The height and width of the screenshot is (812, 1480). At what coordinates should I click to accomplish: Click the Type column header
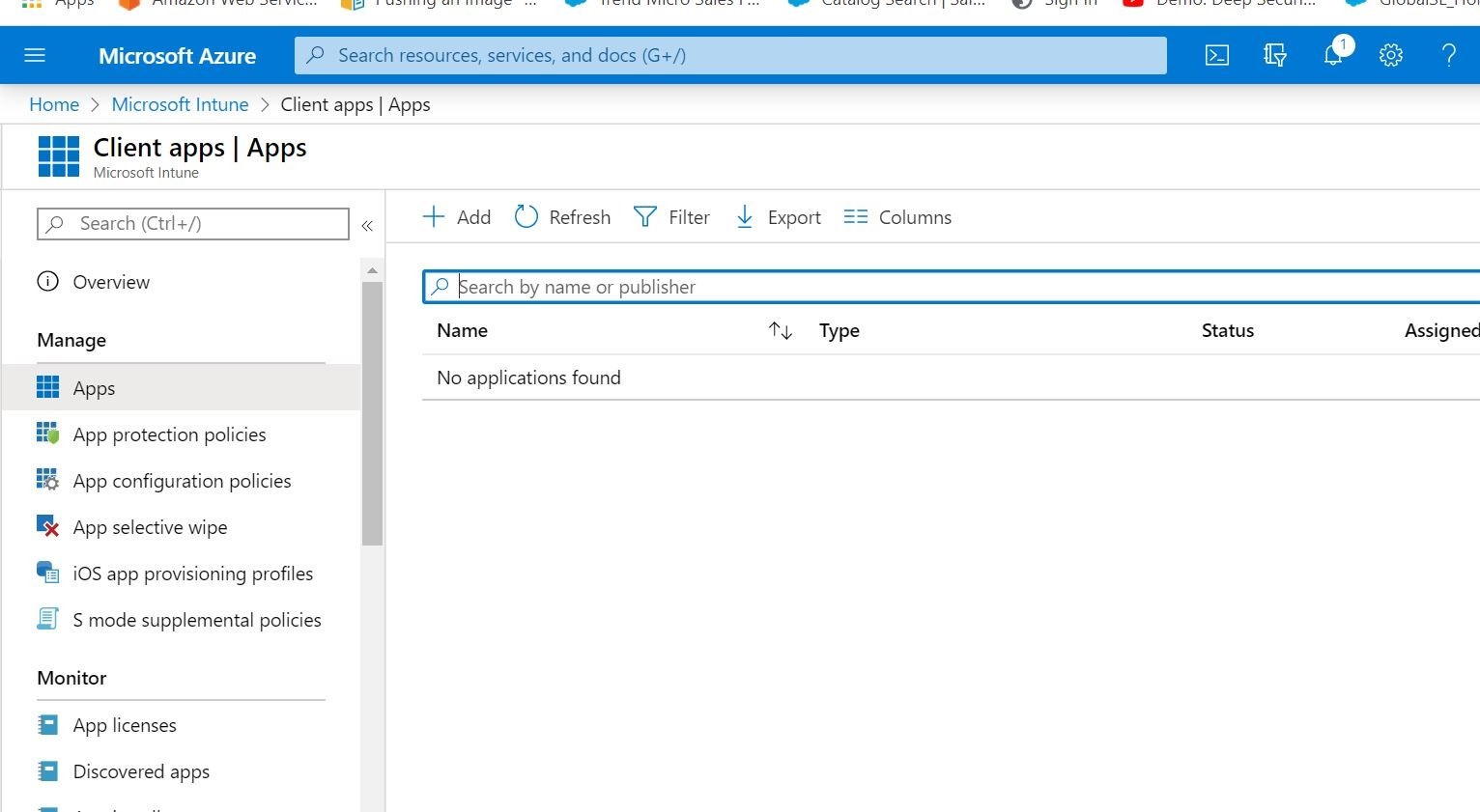[840, 330]
